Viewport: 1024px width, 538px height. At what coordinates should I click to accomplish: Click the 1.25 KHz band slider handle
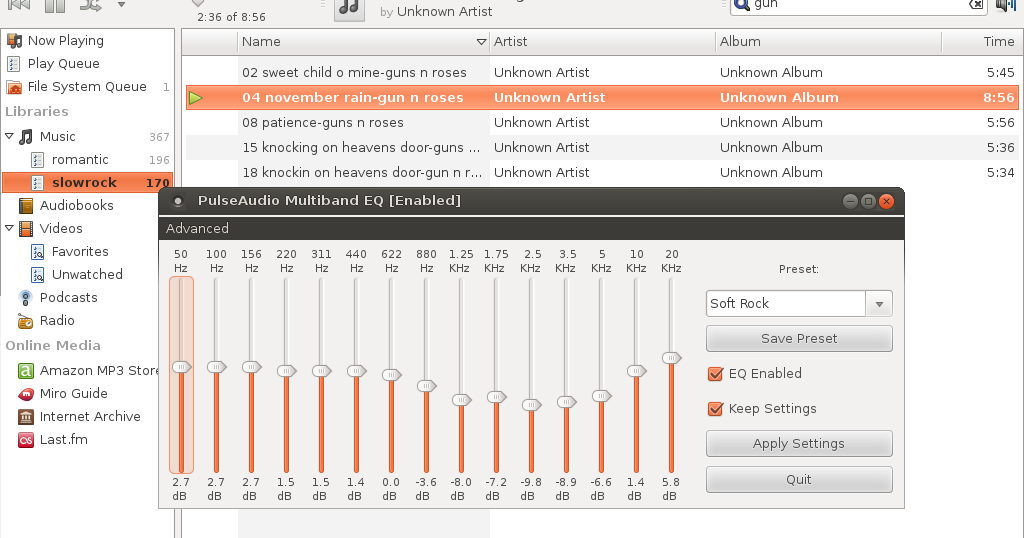click(461, 400)
